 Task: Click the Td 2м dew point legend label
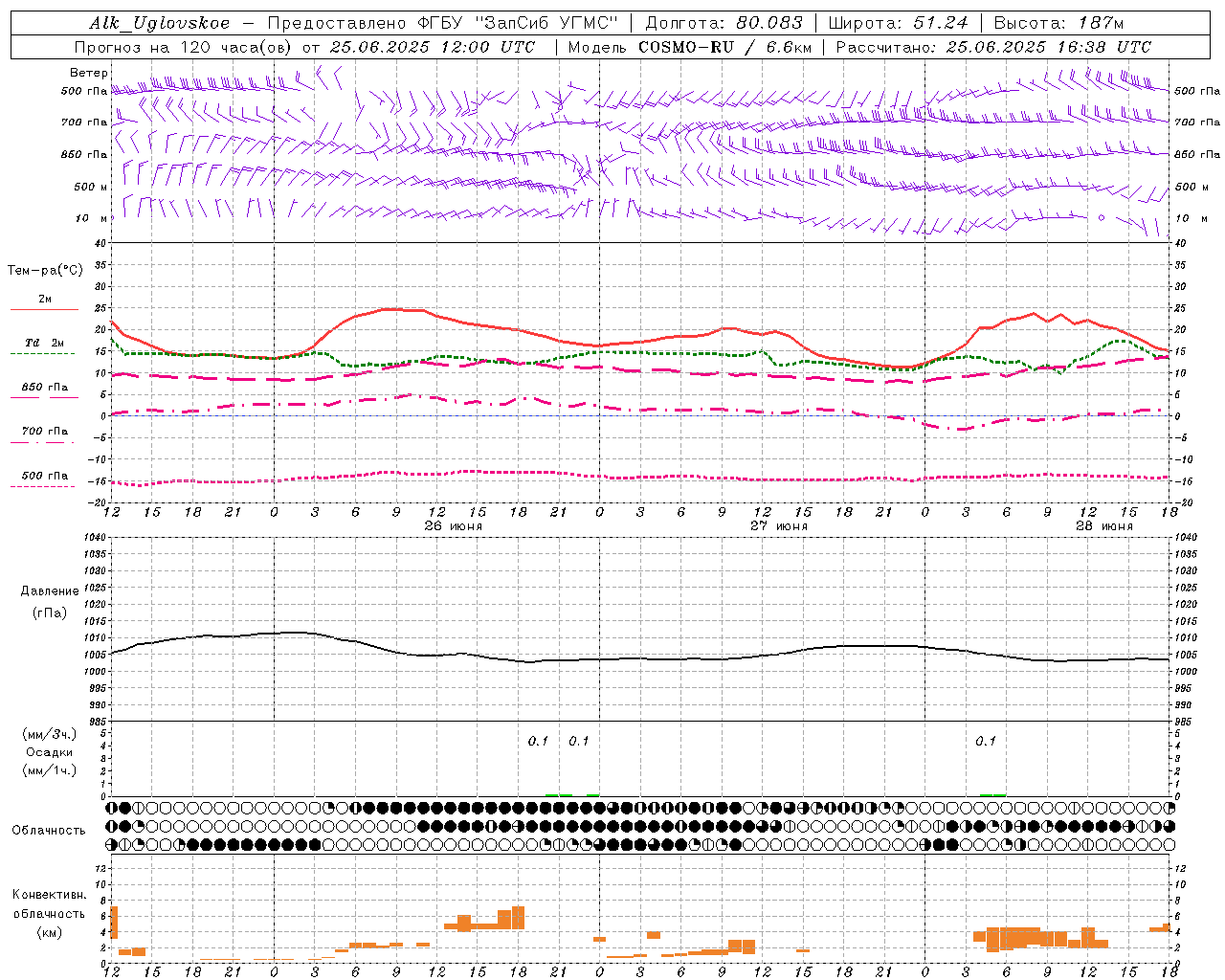[45, 343]
